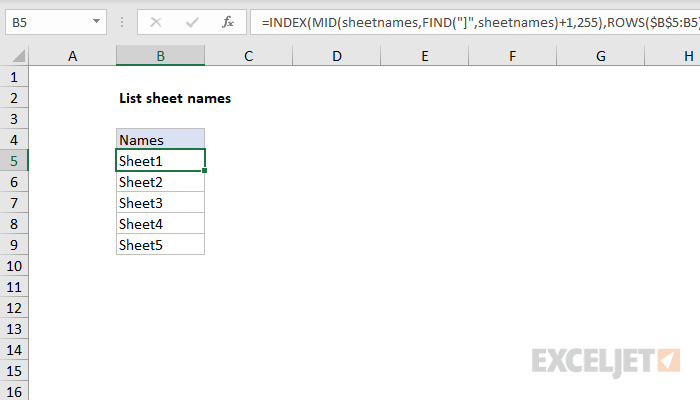
Task: Click the Names header cell
Action: (x=160, y=140)
